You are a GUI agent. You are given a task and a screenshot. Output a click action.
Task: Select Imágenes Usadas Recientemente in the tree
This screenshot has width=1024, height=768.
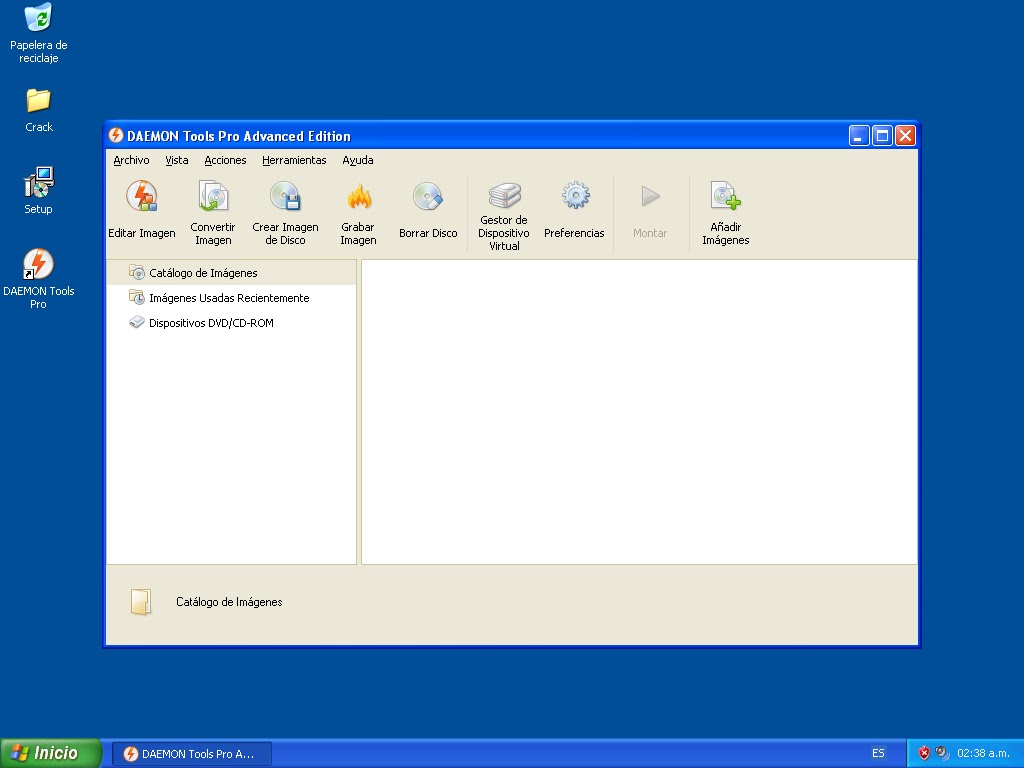tap(231, 298)
